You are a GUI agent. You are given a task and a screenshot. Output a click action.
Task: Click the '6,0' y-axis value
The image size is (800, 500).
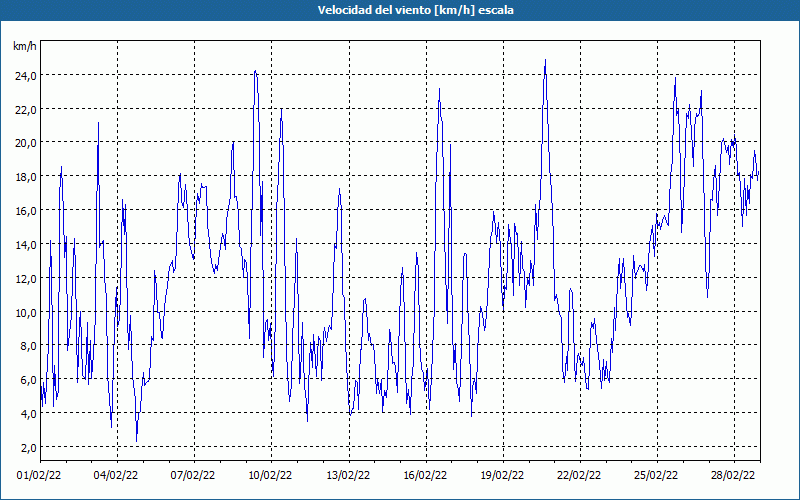tap(28, 380)
